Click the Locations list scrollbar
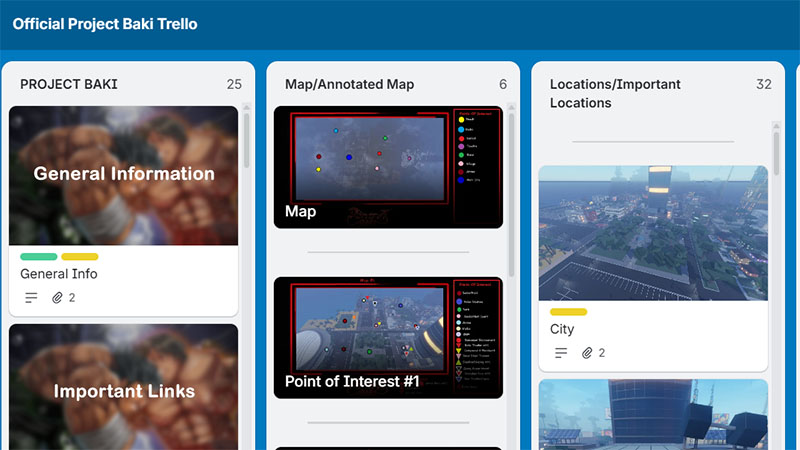 (776, 153)
